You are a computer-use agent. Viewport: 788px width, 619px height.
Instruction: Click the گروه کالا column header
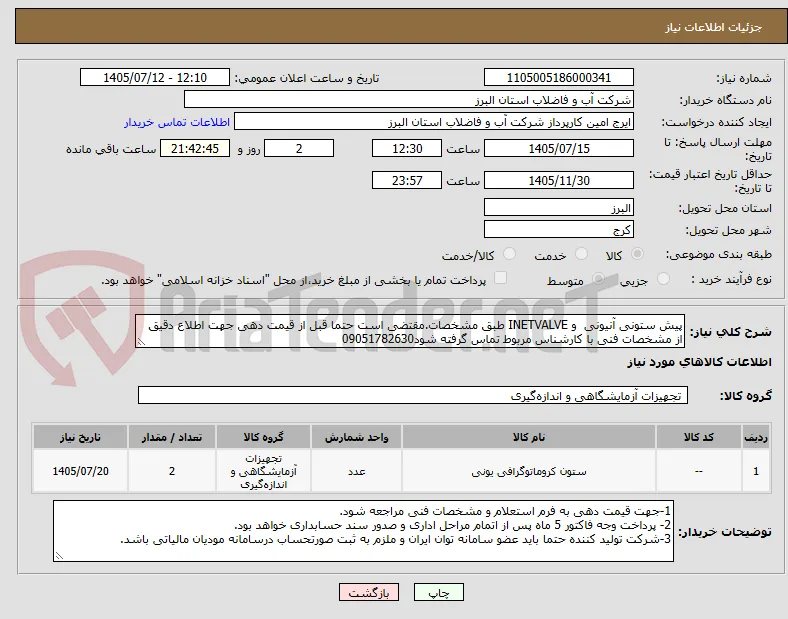point(263,437)
